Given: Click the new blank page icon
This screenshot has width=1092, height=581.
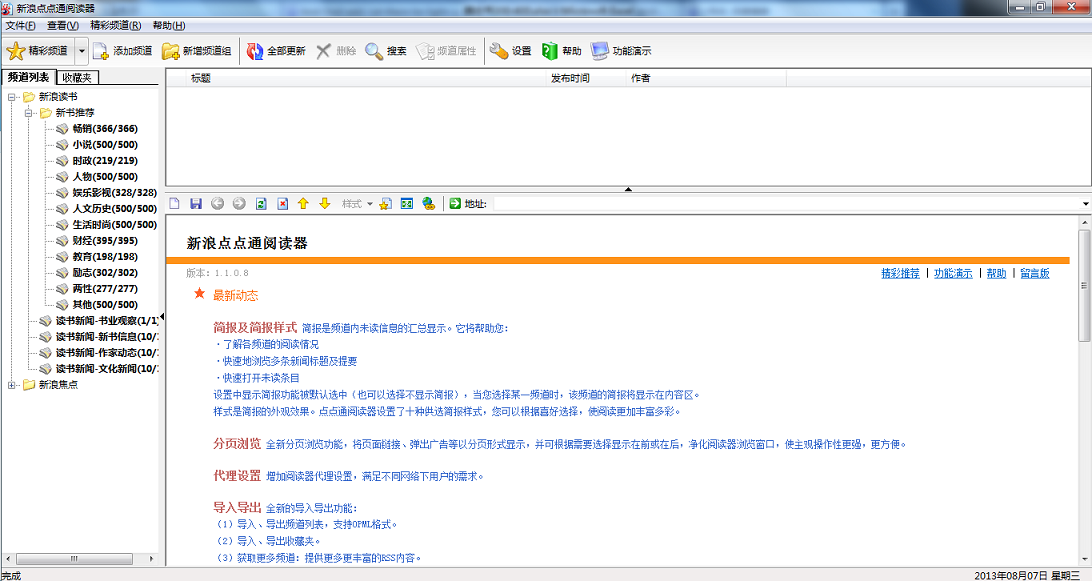Looking at the screenshot, I should (x=175, y=203).
